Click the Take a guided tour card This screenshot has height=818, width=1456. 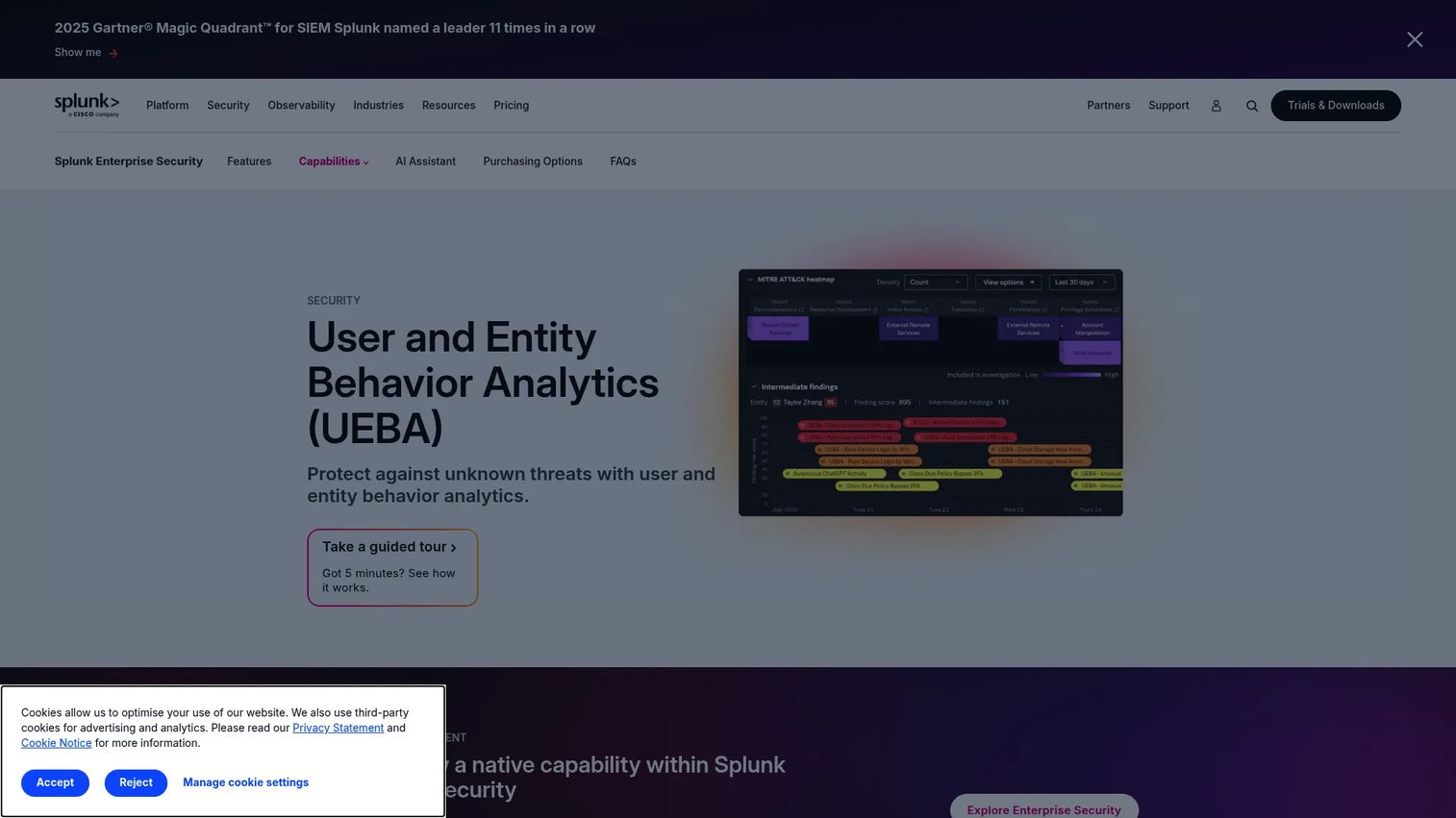[x=392, y=567]
